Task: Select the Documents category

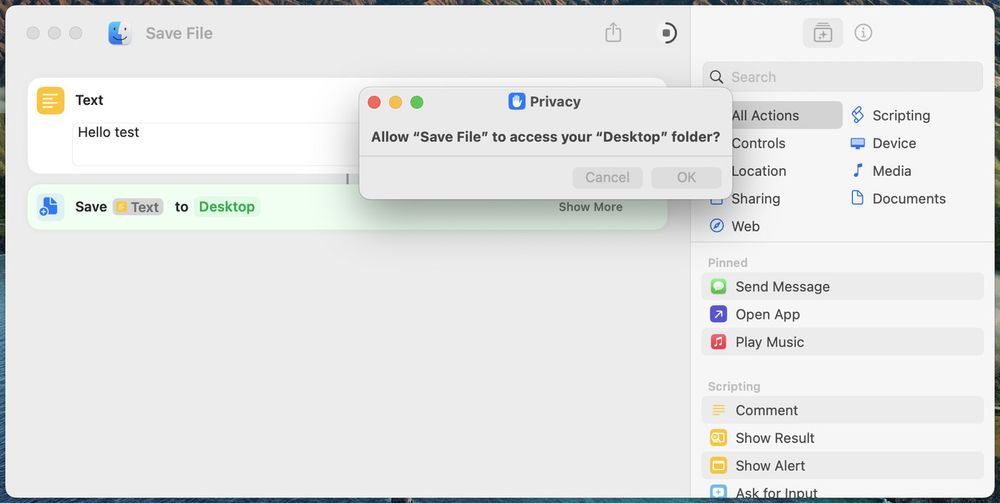Action: click(x=897, y=198)
